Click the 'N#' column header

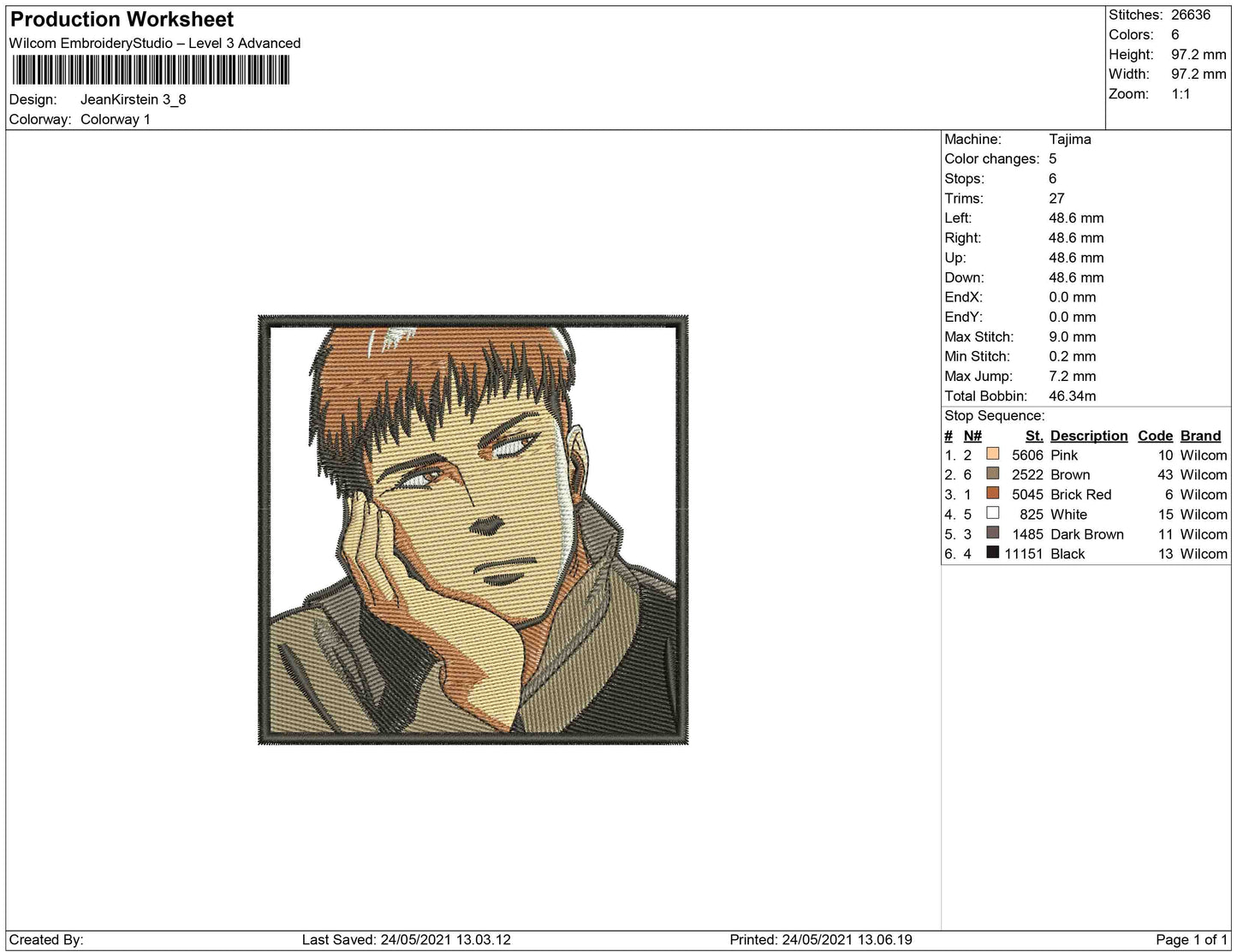coord(972,436)
